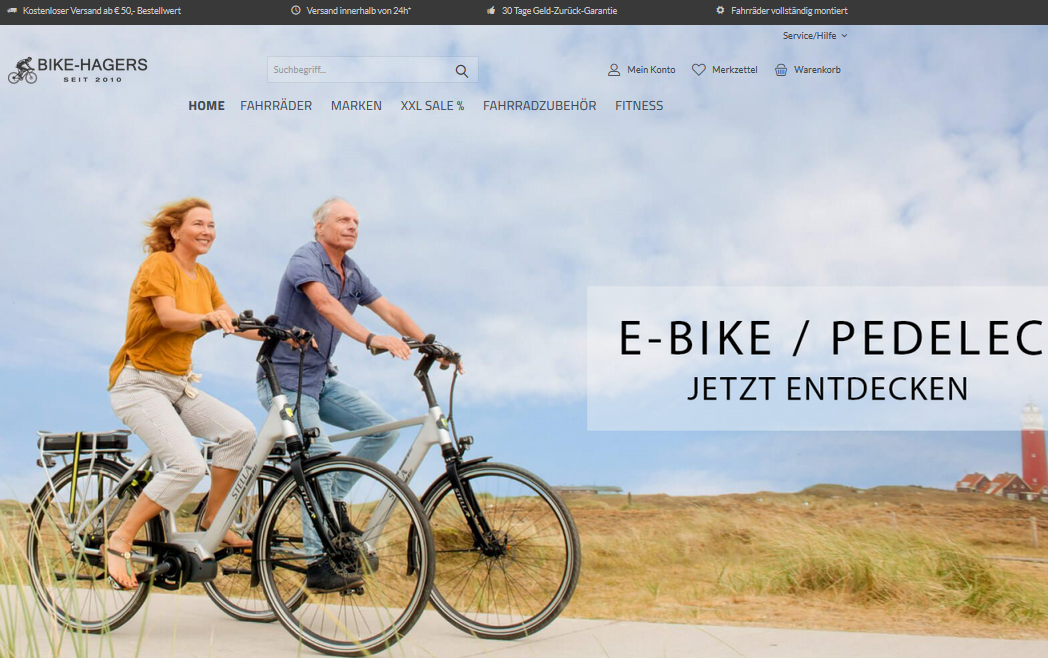
Task: Select the XXL Sale % menu item
Action: 432,106
